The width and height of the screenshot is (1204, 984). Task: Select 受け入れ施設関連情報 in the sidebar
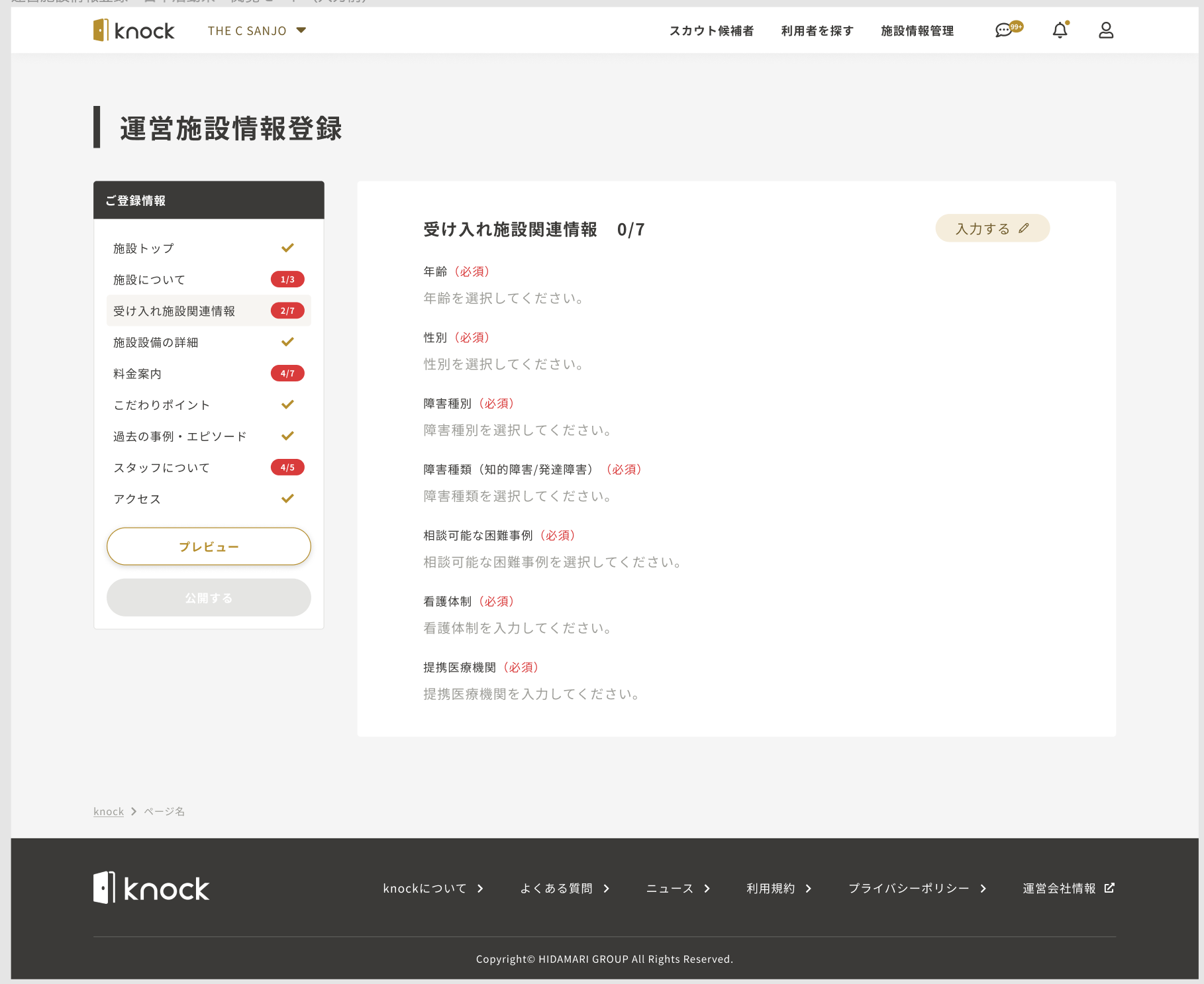[x=209, y=311]
